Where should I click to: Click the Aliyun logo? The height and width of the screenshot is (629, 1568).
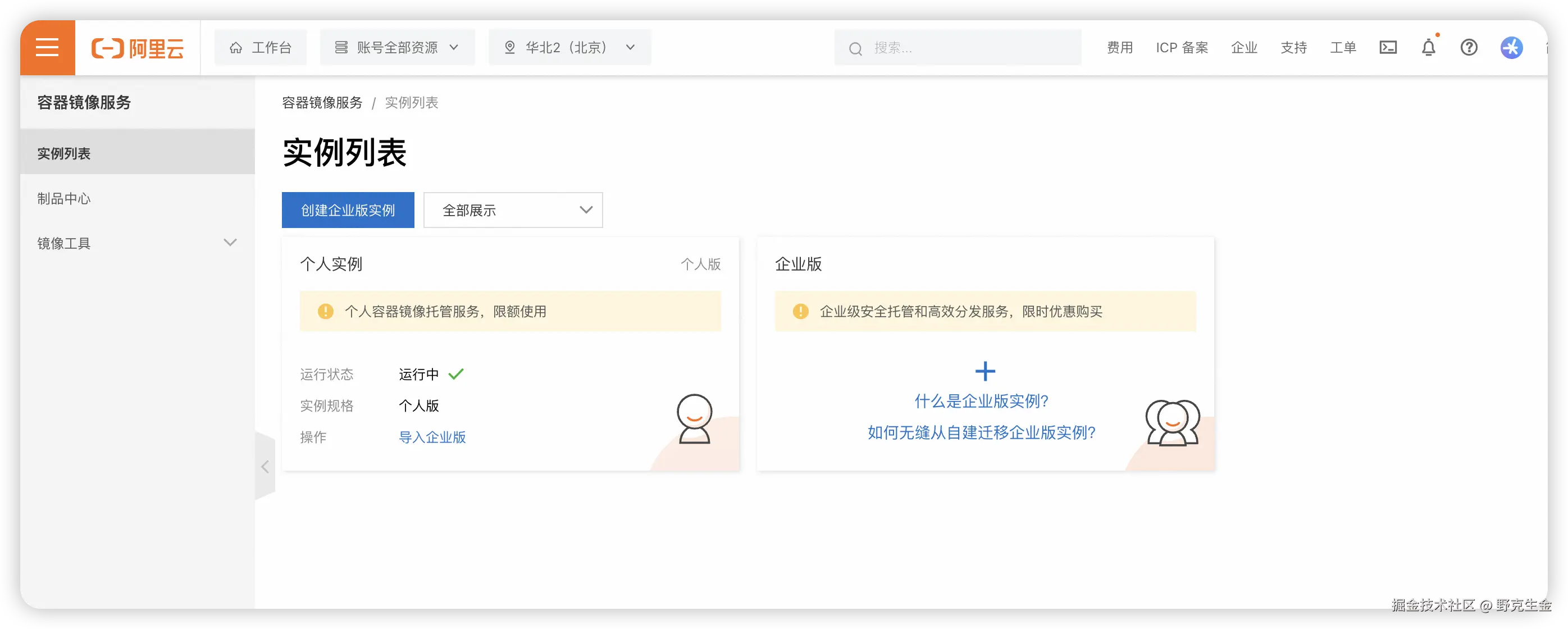pos(138,48)
